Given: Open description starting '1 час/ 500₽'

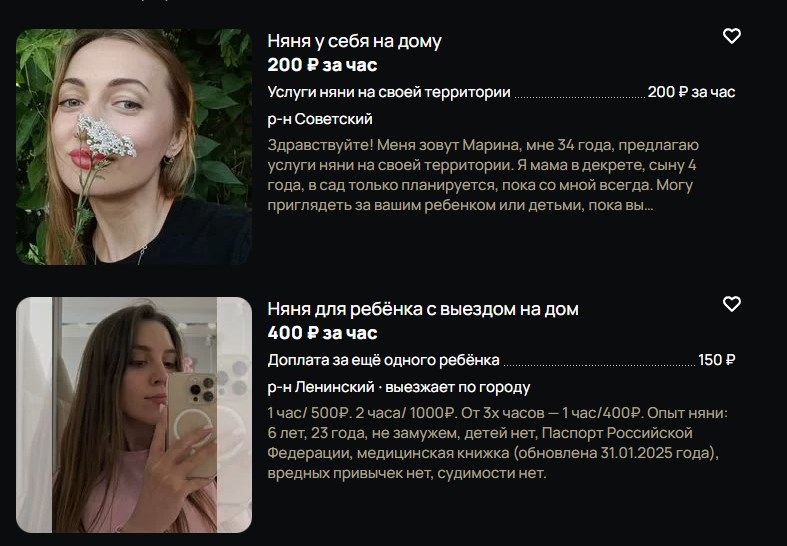Looking at the screenshot, I should 497,443.
